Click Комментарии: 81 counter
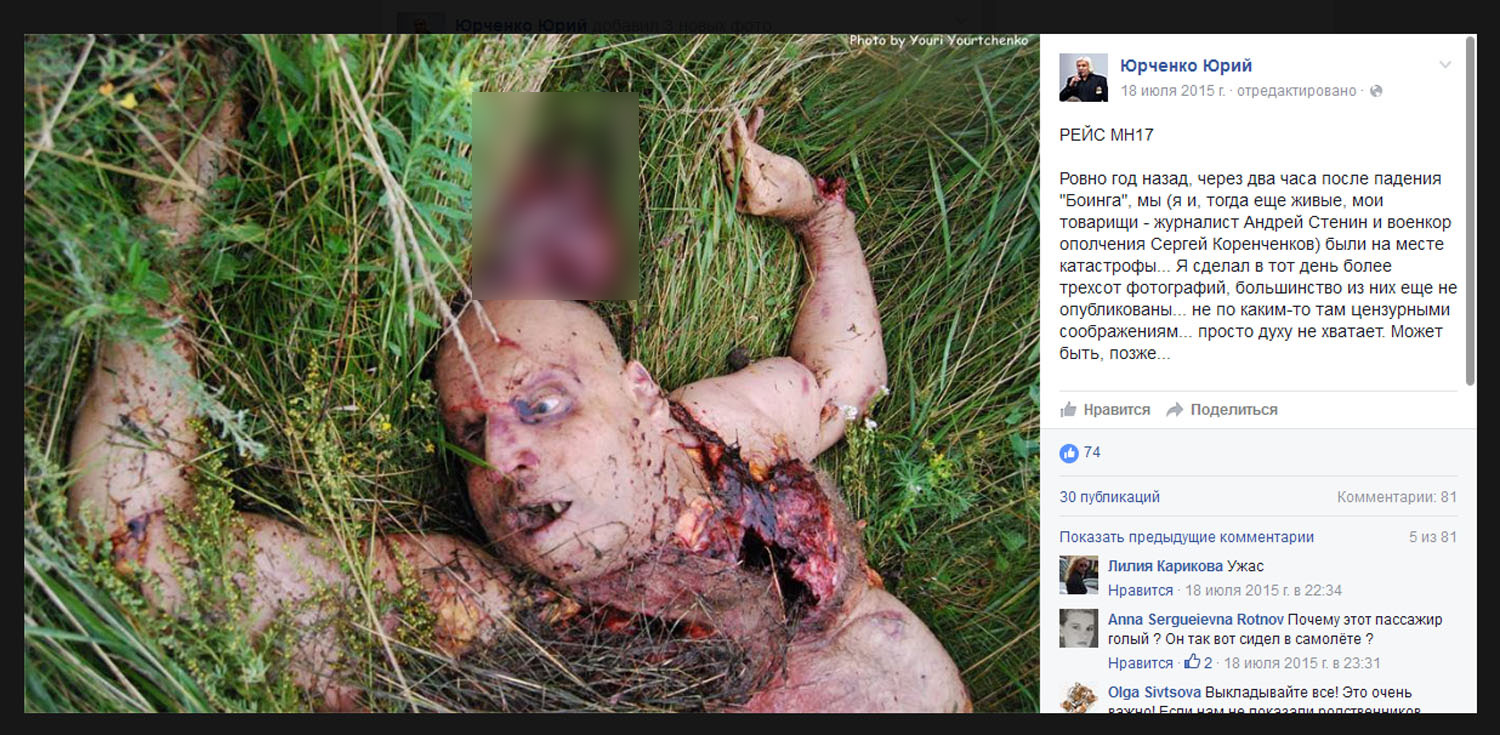Screen dimensions: 1500x735 tap(1397, 497)
